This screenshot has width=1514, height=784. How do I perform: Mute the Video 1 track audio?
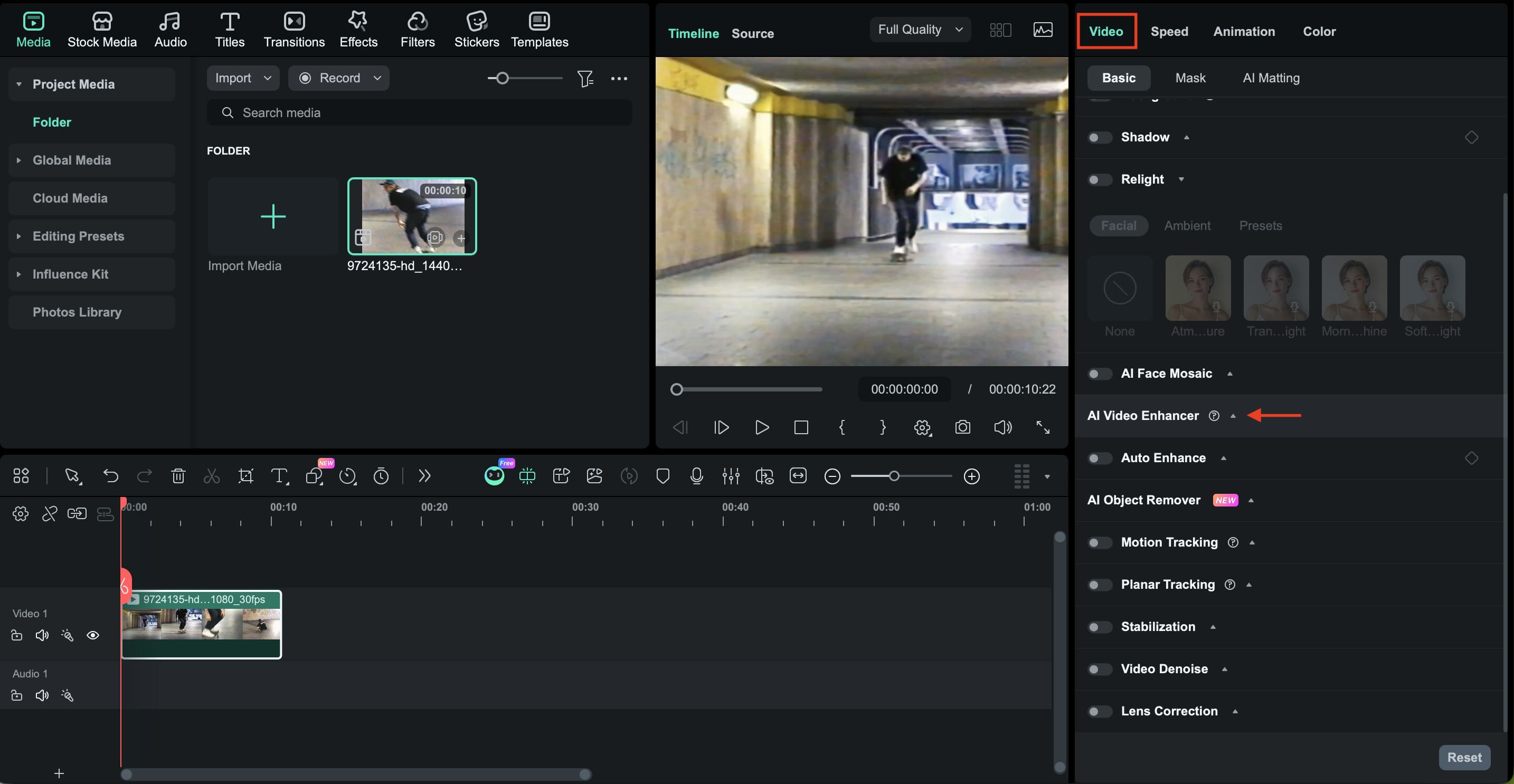tap(42, 635)
